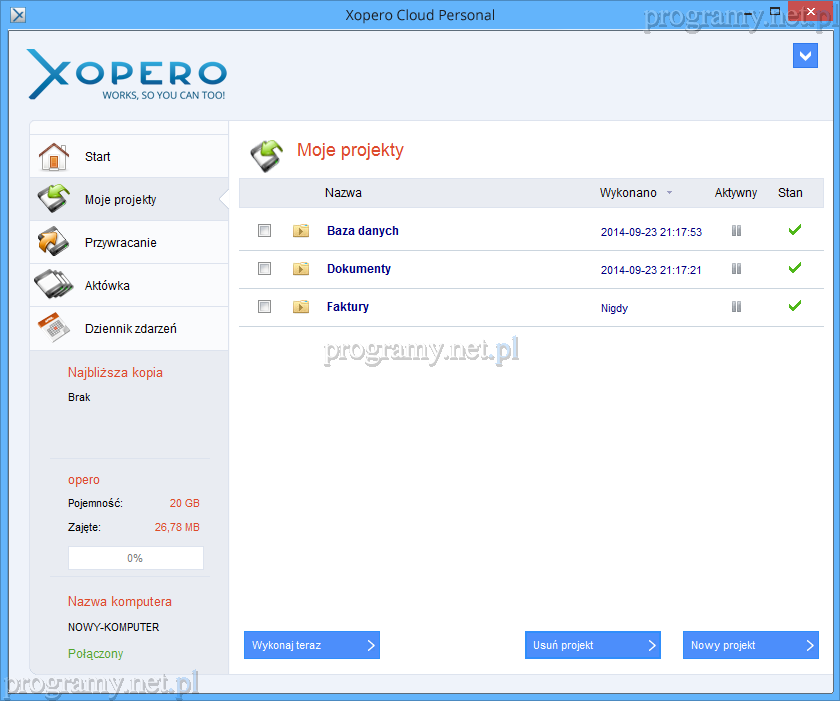Click the Nazwa column header

[343, 193]
